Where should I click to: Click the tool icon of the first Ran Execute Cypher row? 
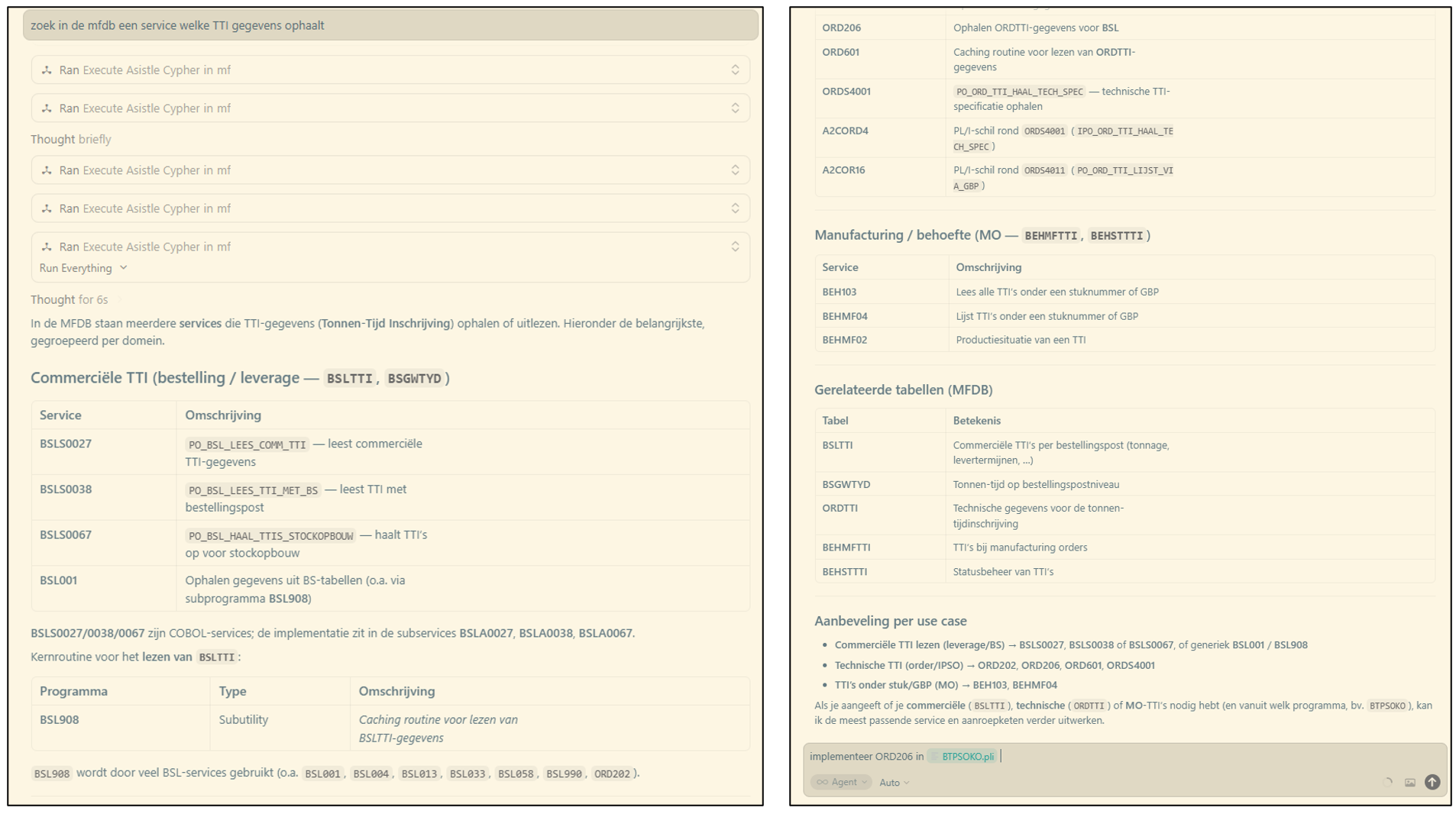tap(47, 70)
